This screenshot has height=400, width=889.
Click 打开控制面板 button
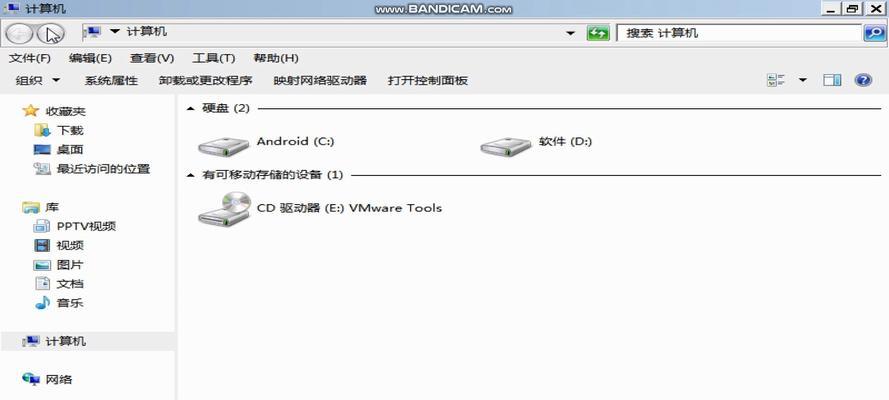point(428,80)
